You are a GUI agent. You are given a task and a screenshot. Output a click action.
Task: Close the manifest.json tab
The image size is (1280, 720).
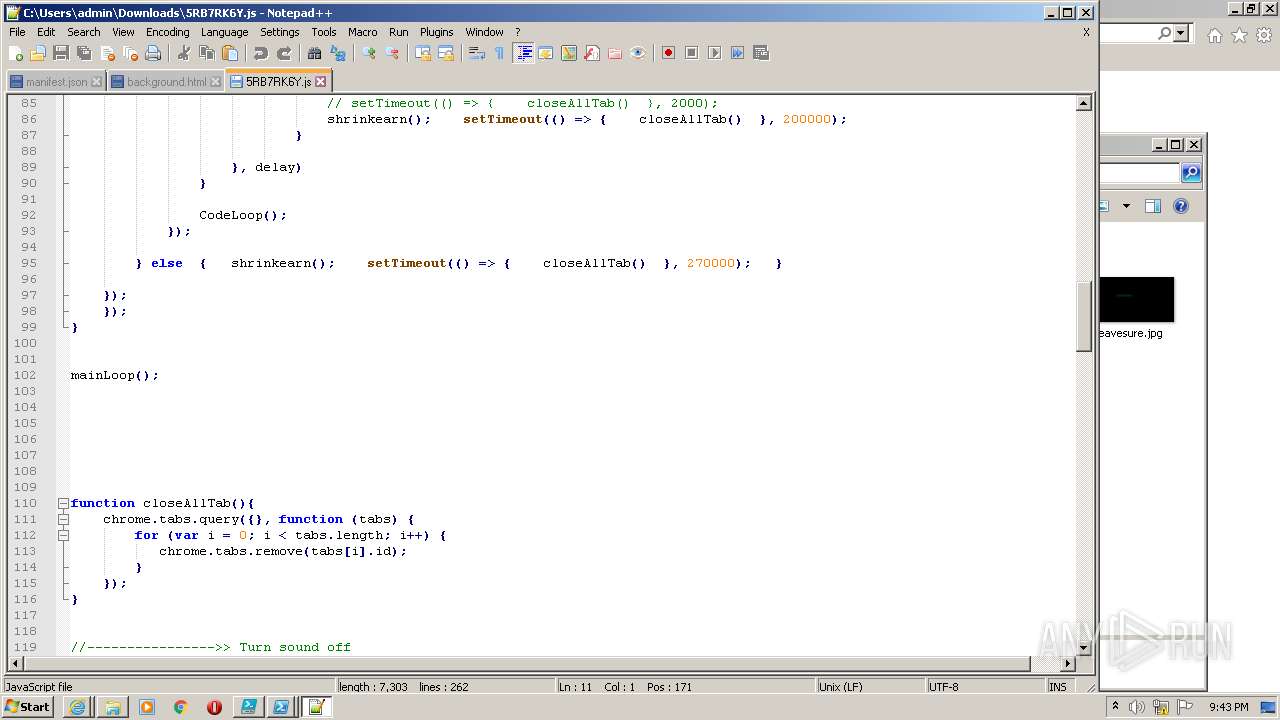click(x=97, y=82)
